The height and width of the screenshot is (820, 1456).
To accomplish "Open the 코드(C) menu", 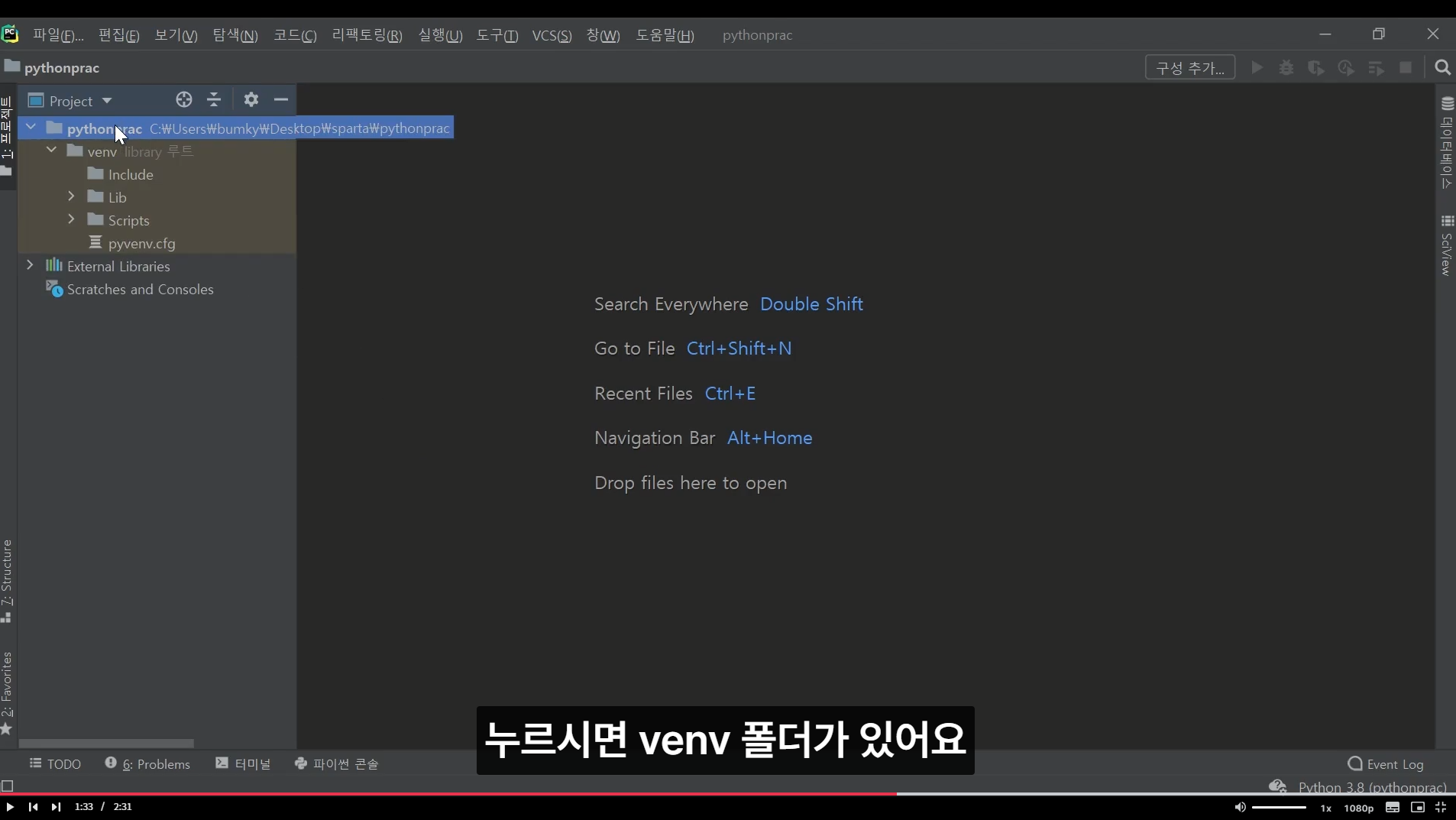I will (x=295, y=35).
